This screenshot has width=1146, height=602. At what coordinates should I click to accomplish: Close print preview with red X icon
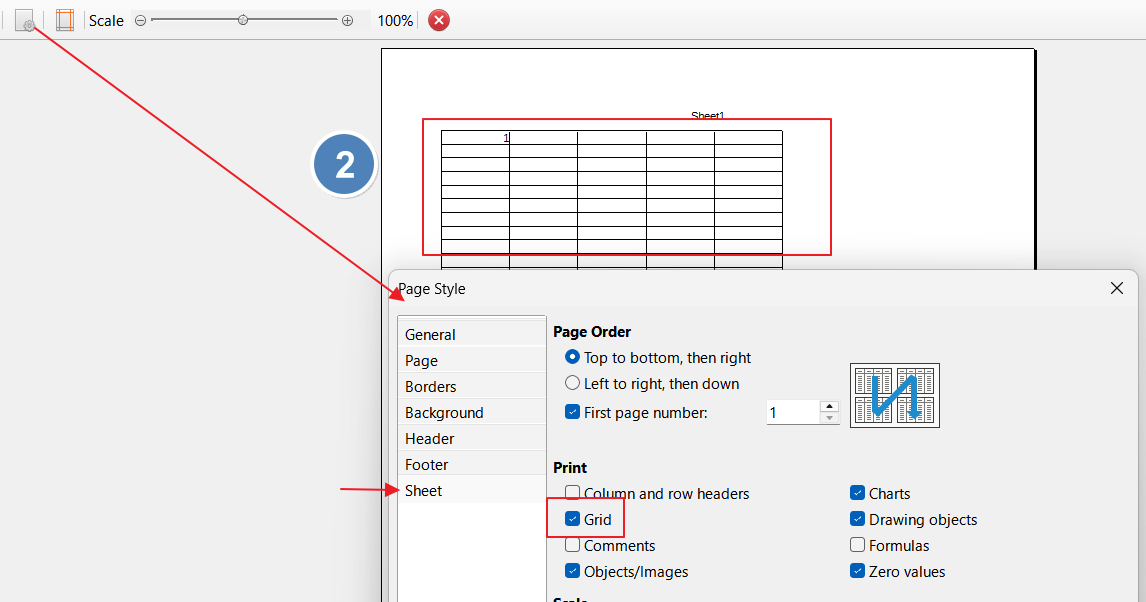[439, 20]
